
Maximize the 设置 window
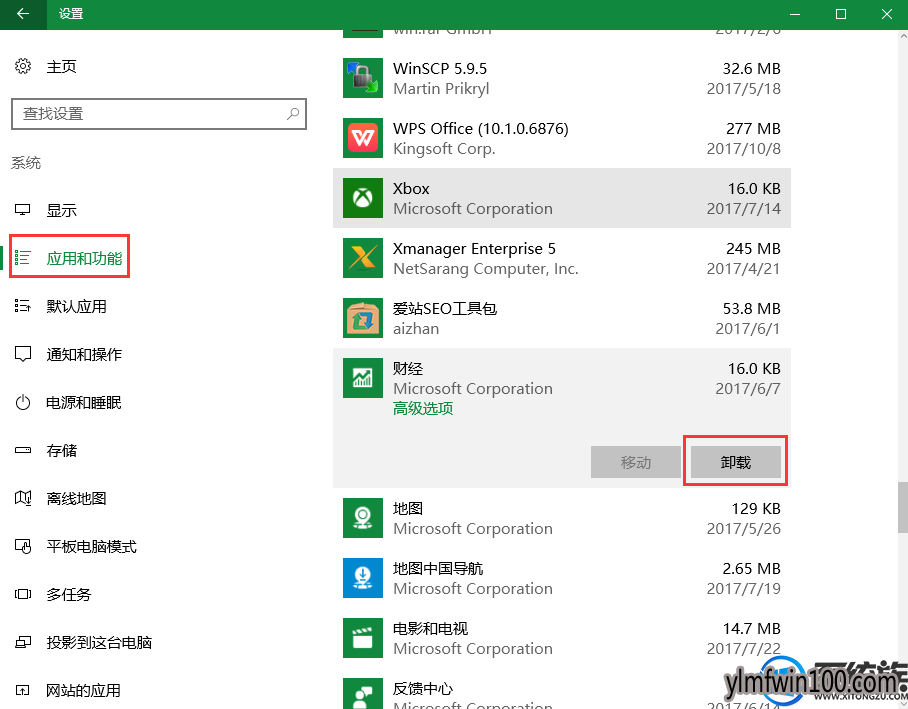tap(841, 14)
